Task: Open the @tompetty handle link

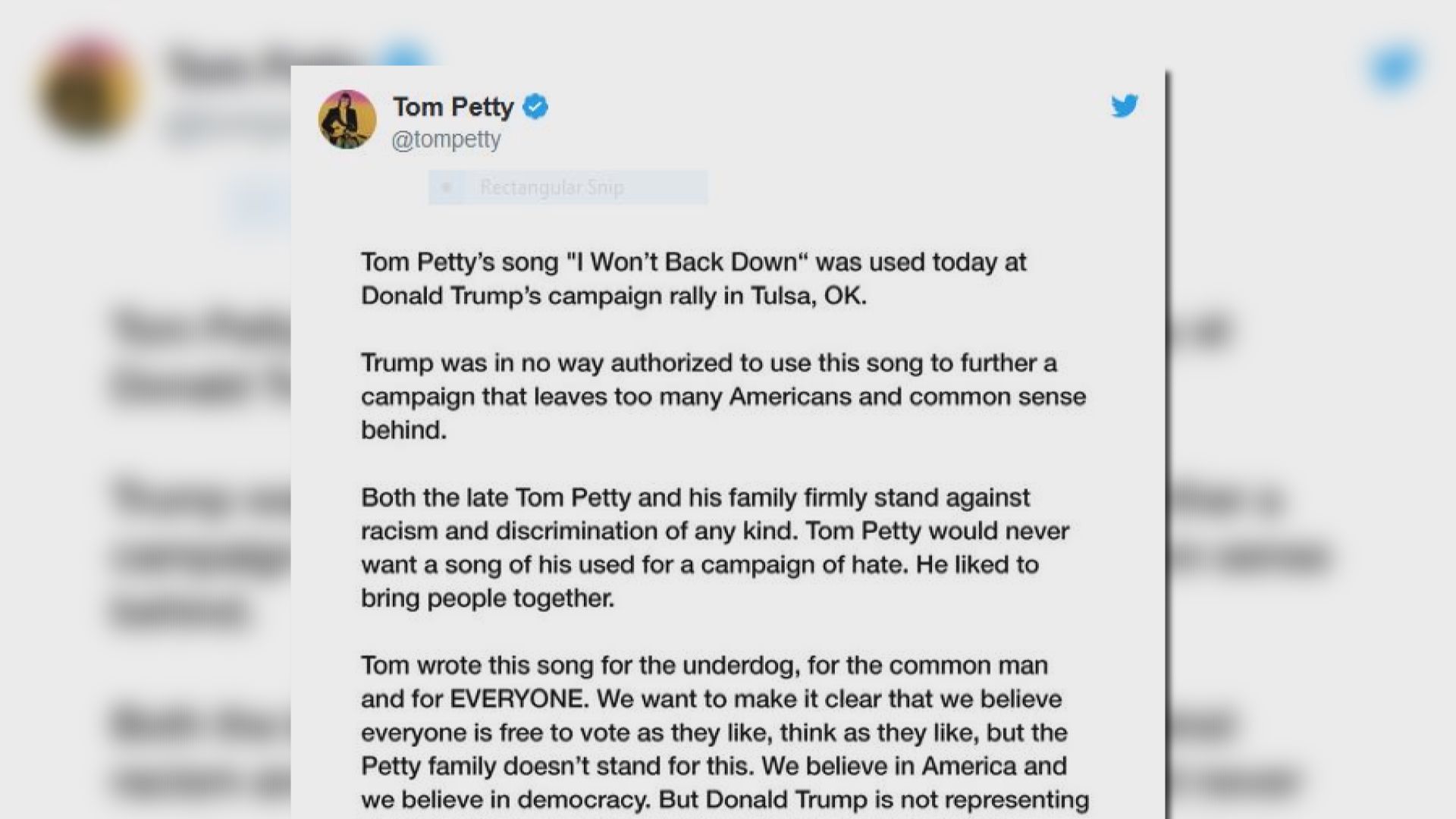Action: 446,140
